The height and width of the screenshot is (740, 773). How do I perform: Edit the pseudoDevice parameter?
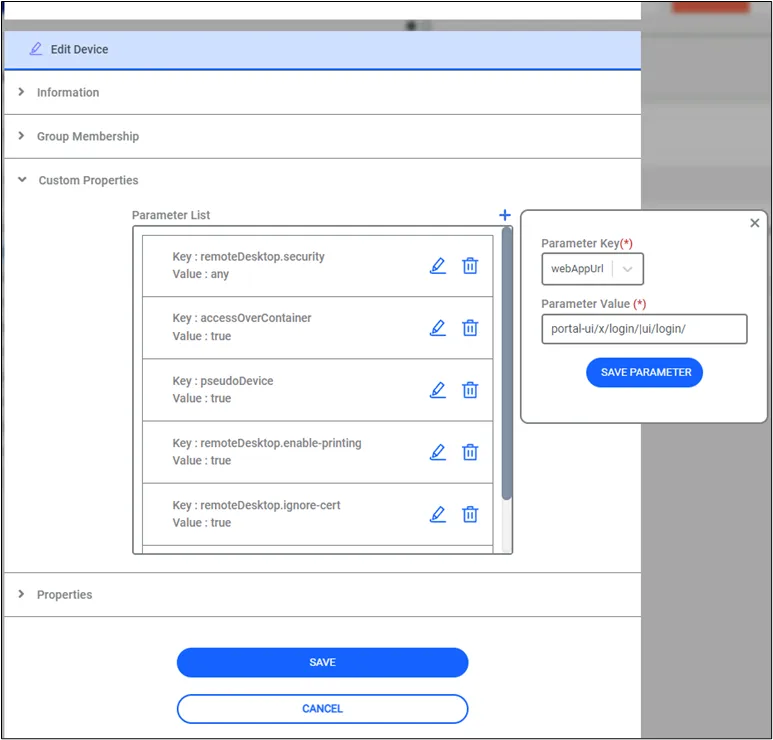(x=438, y=390)
